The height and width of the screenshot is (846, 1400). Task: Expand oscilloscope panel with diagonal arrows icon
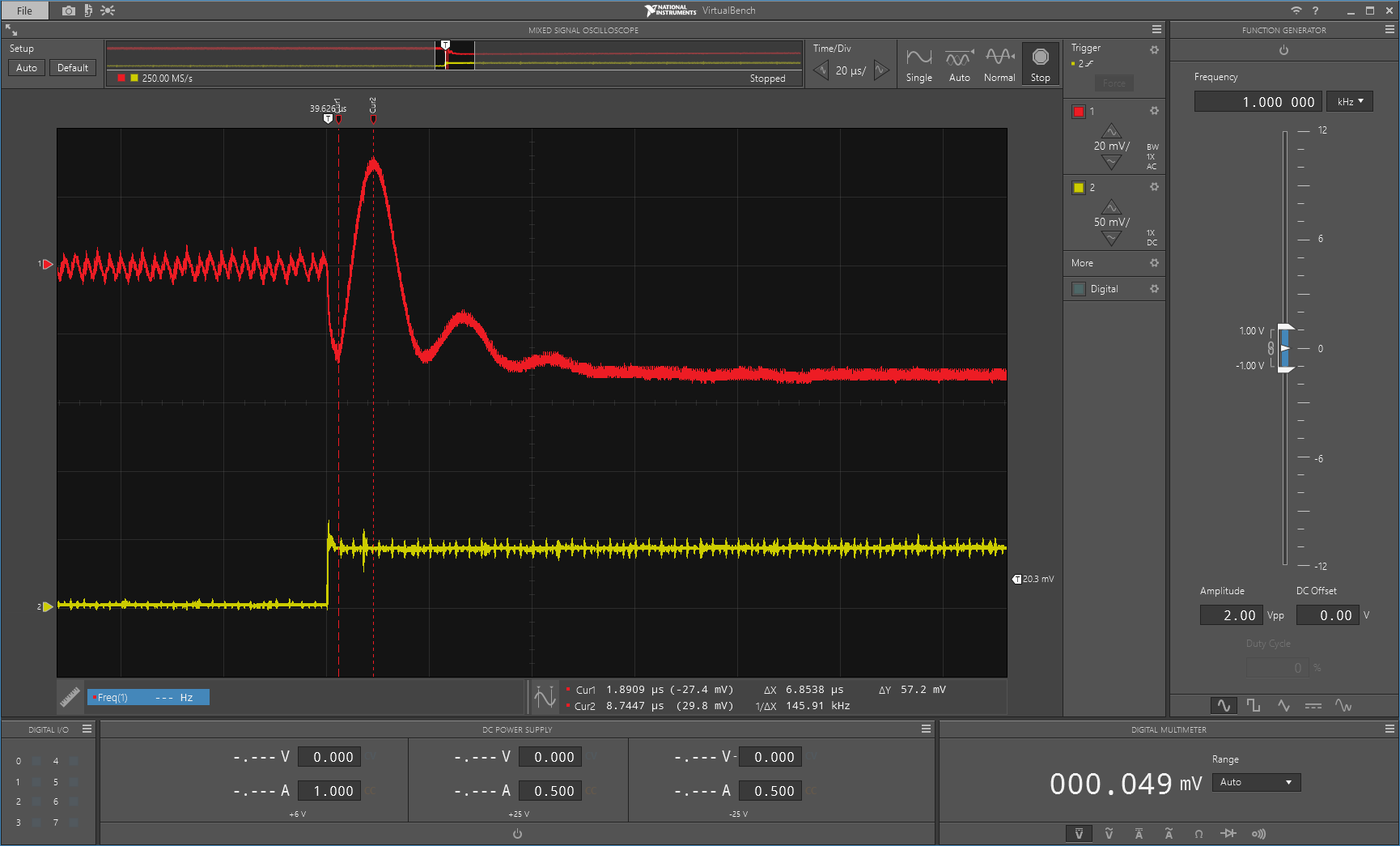(x=11, y=30)
